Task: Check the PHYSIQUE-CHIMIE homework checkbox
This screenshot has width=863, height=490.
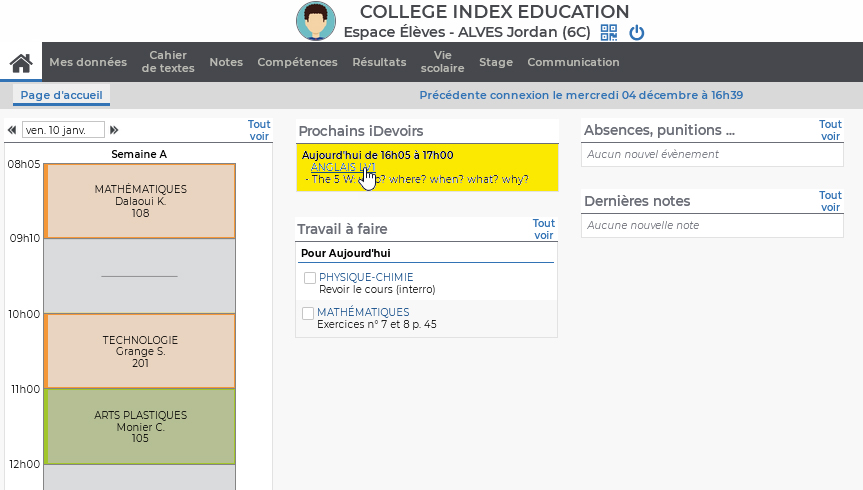Action: coord(310,278)
